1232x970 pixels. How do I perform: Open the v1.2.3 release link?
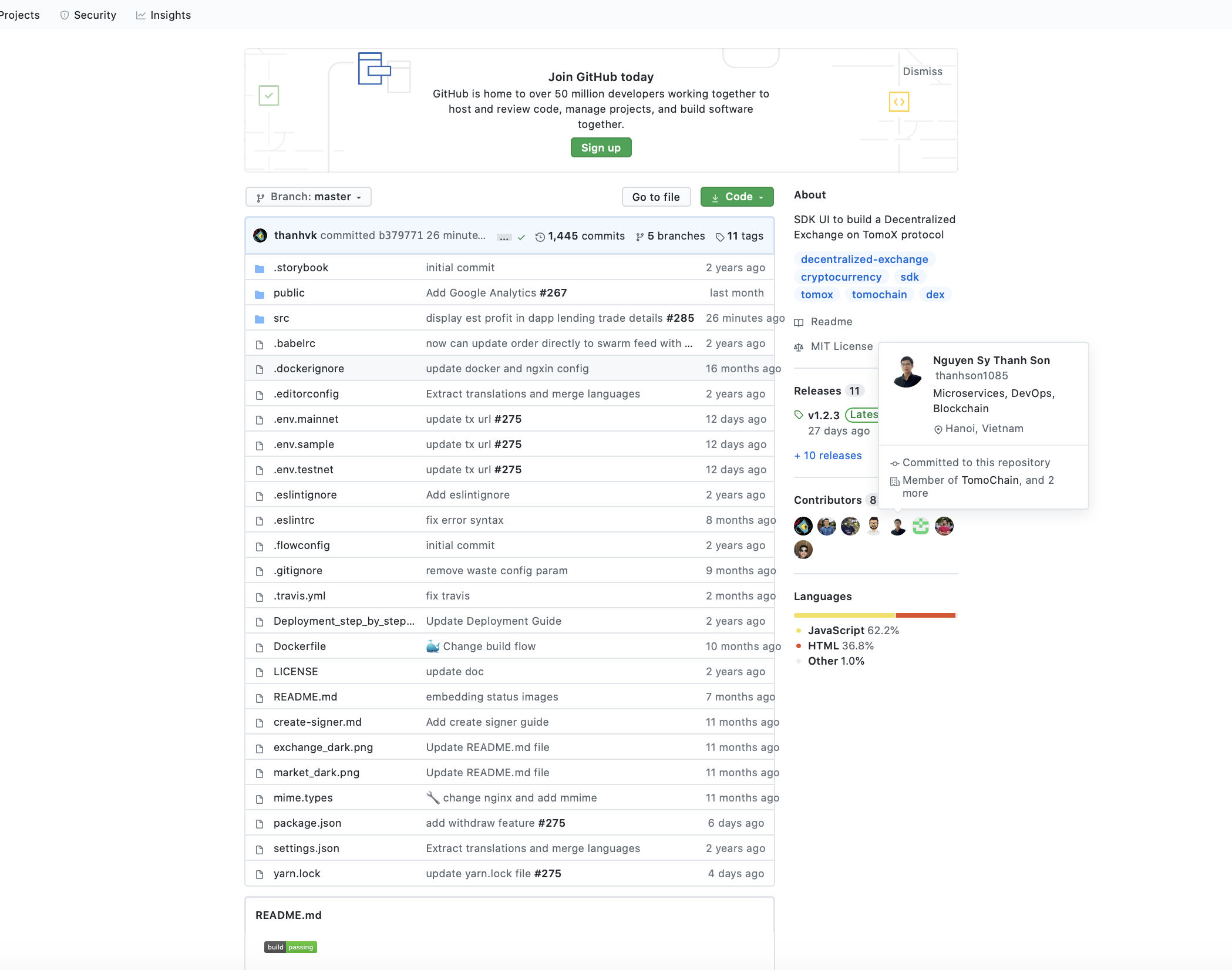[x=824, y=416]
